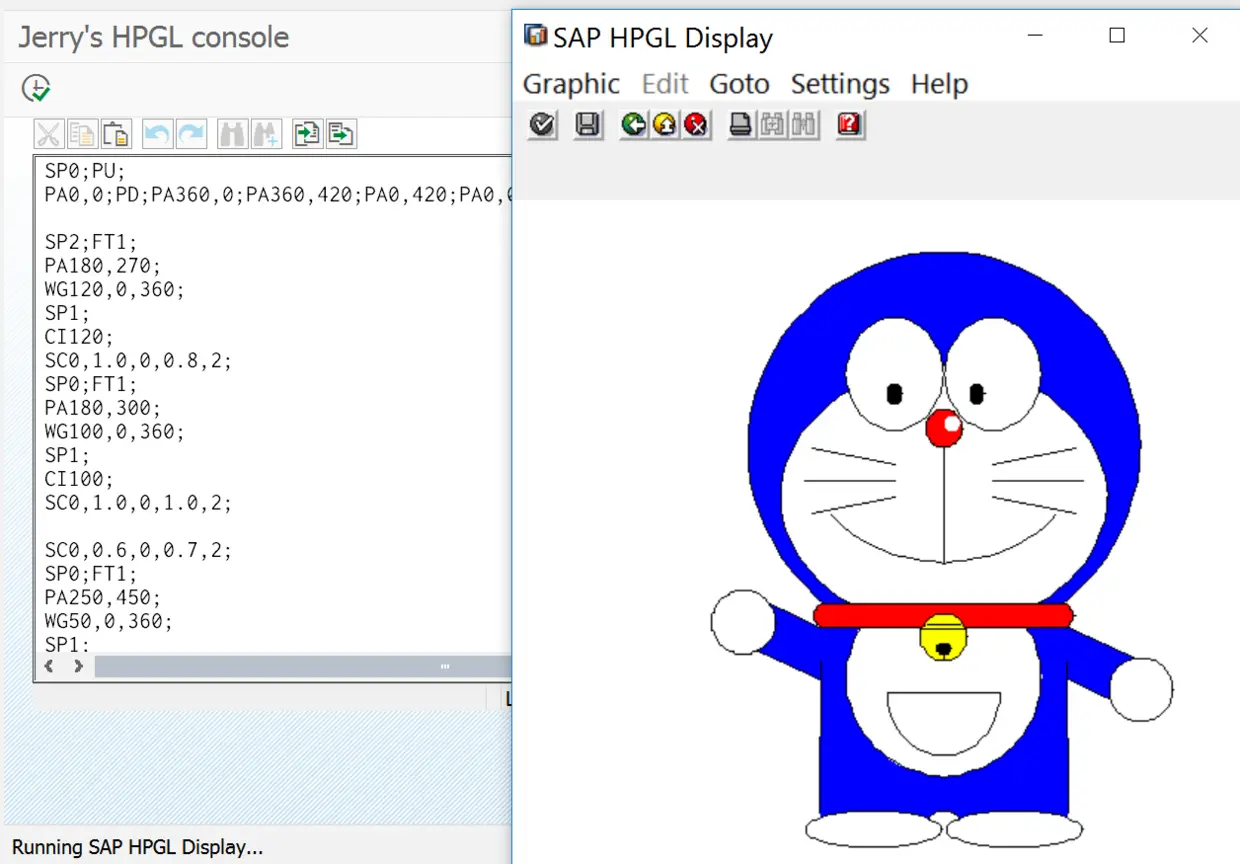1240x864 pixels.
Task: Click the code line "PA250,450;"
Action: pos(103,598)
